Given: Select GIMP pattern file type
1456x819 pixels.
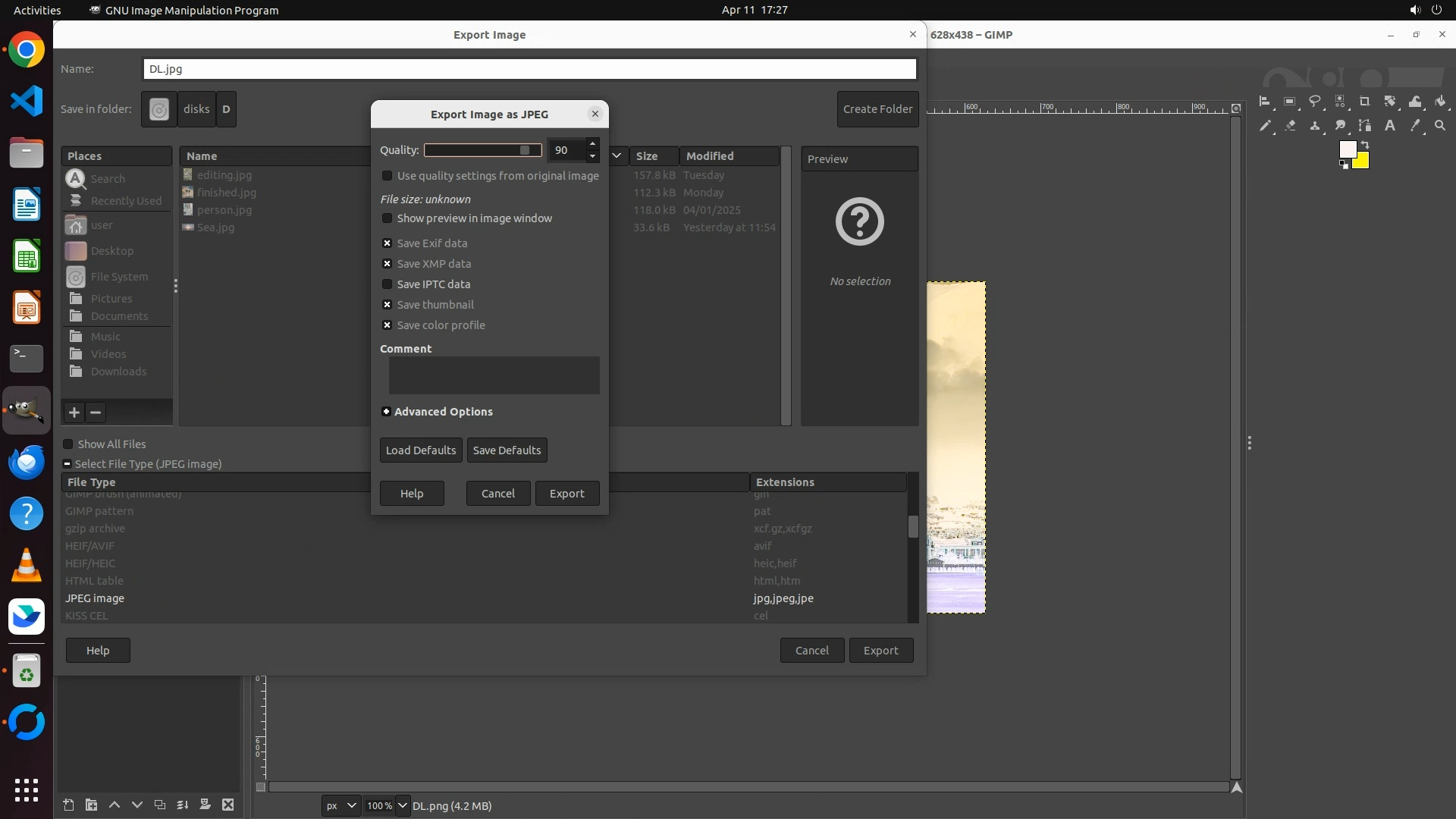Looking at the screenshot, I should pyautogui.click(x=99, y=511).
